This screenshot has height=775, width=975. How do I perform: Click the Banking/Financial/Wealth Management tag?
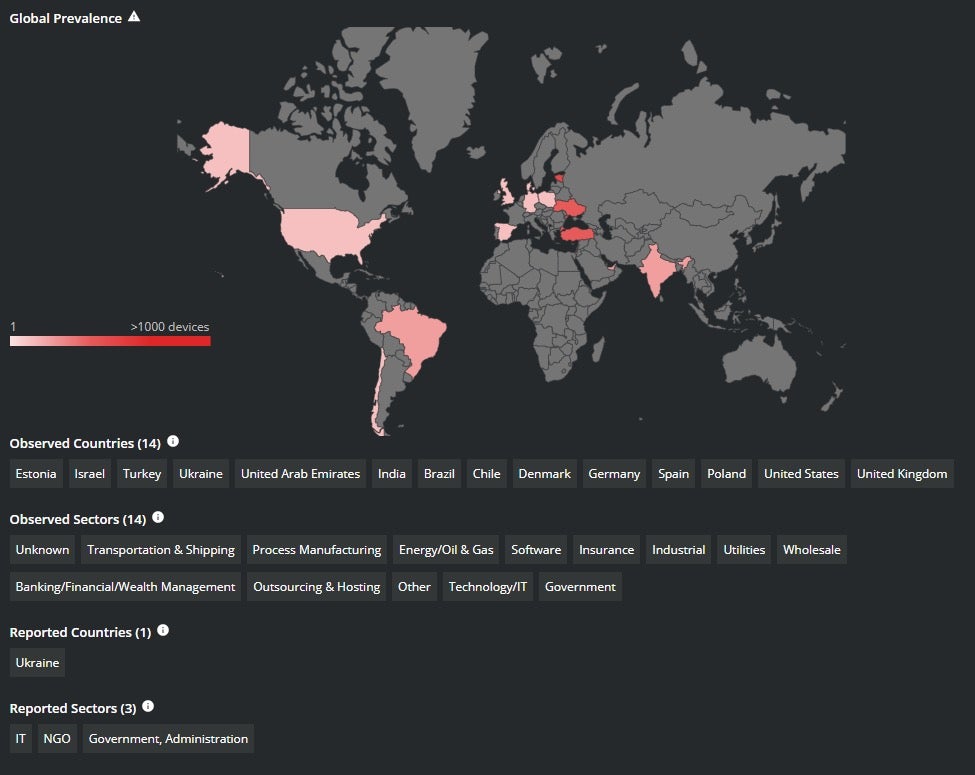[x=125, y=587]
